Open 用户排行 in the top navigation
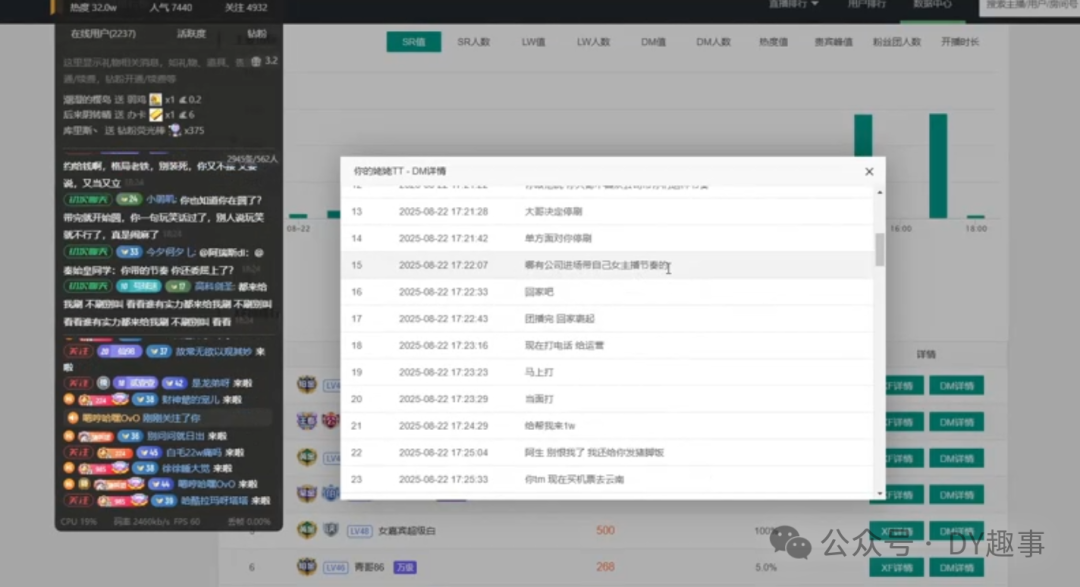This screenshot has width=1080, height=587. click(866, 4)
